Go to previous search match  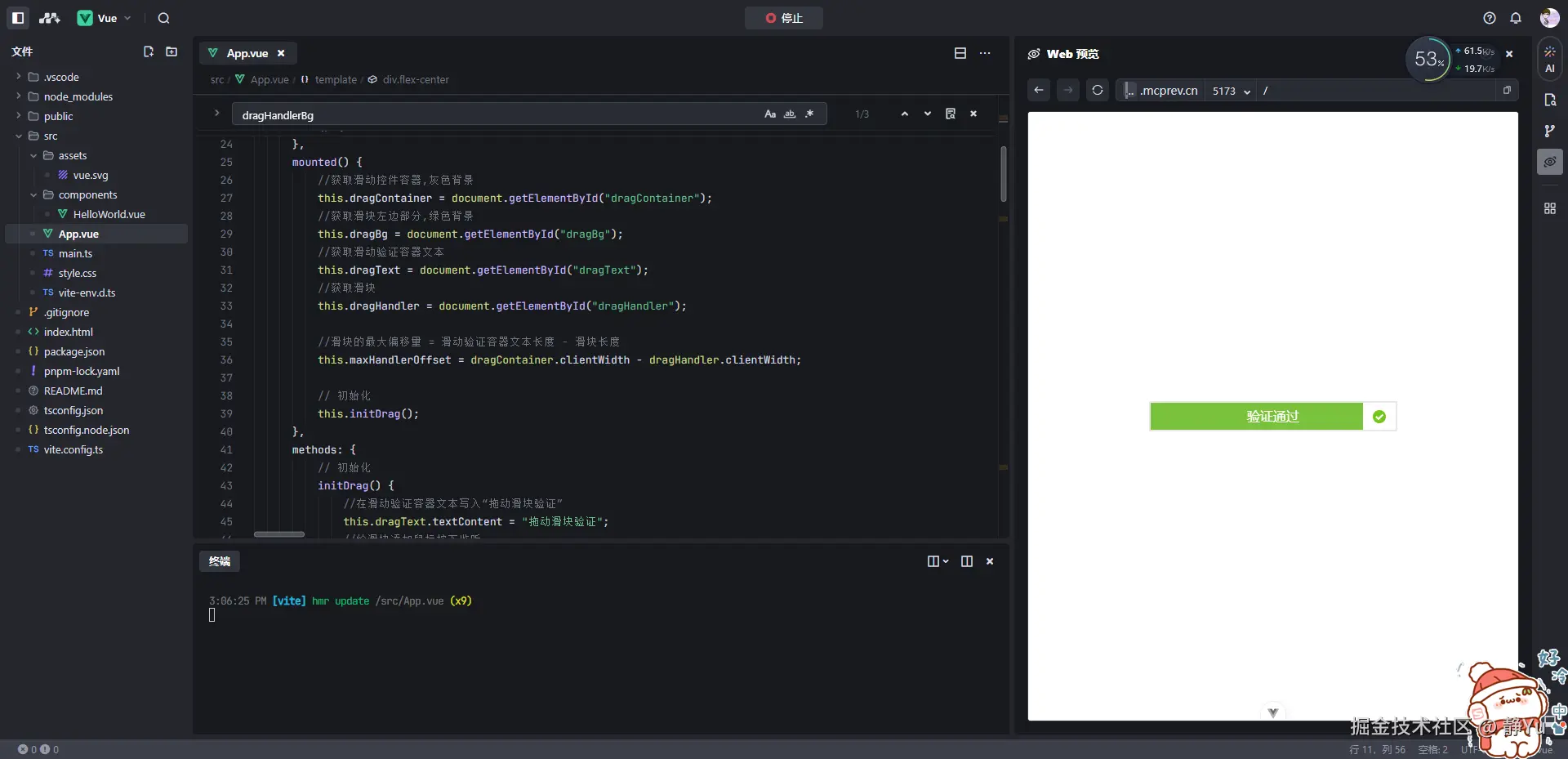pyautogui.click(x=905, y=114)
